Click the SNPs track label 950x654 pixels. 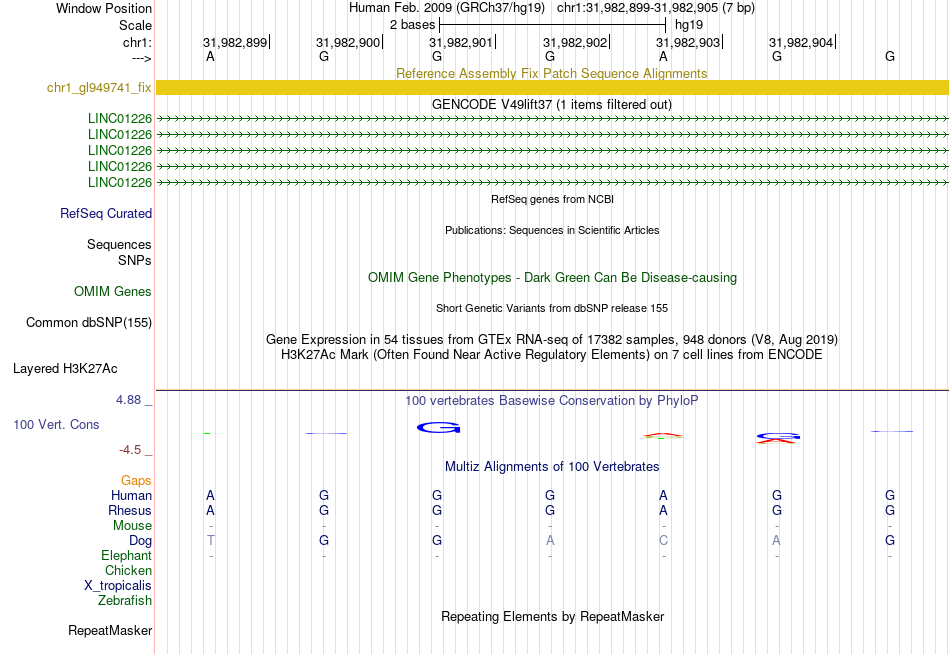point(135,260)
